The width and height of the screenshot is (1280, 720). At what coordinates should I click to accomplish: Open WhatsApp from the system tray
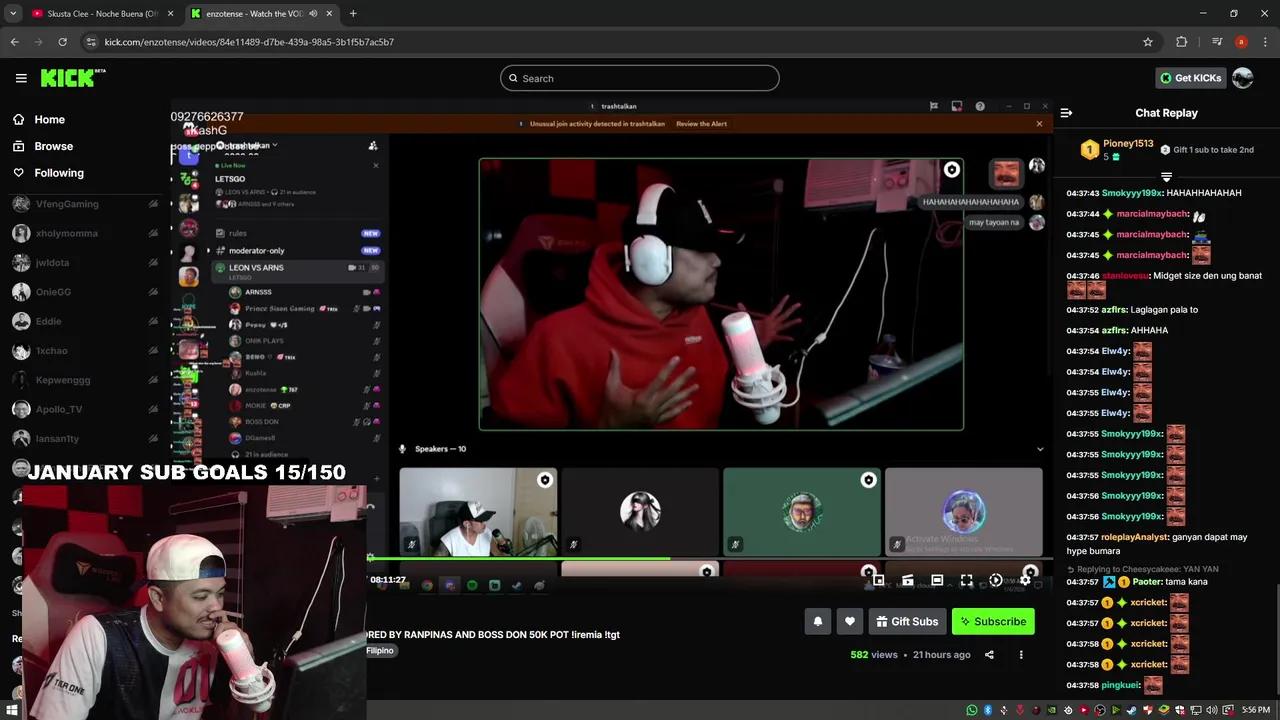(971, 710)
